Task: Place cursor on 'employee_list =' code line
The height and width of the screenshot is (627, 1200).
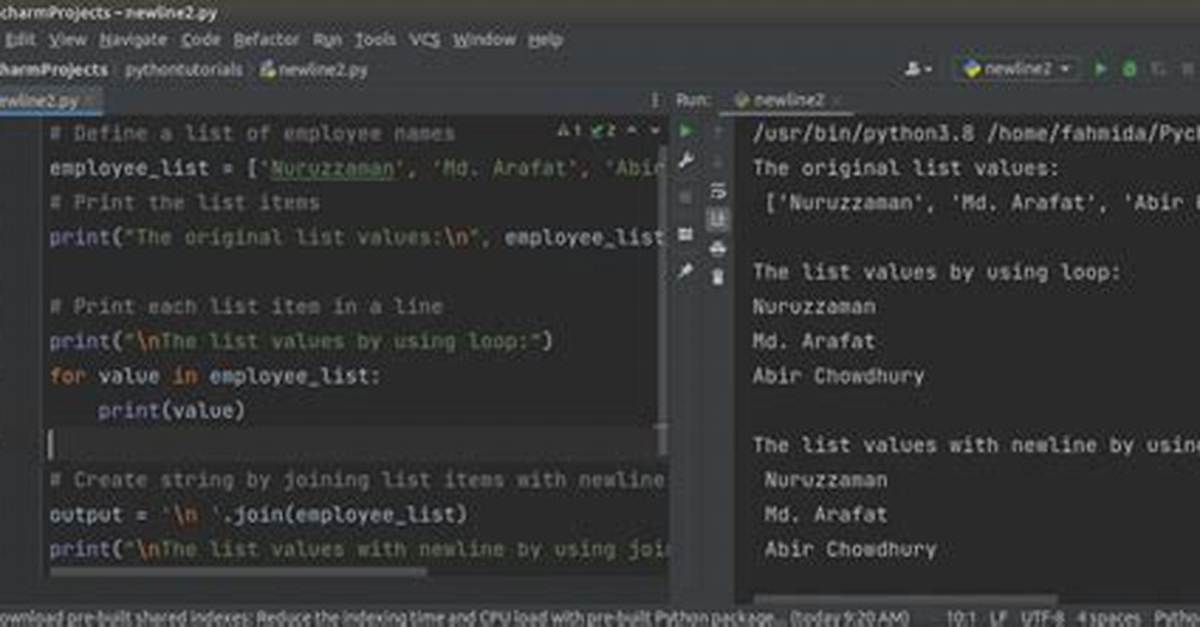Action: 355,168
